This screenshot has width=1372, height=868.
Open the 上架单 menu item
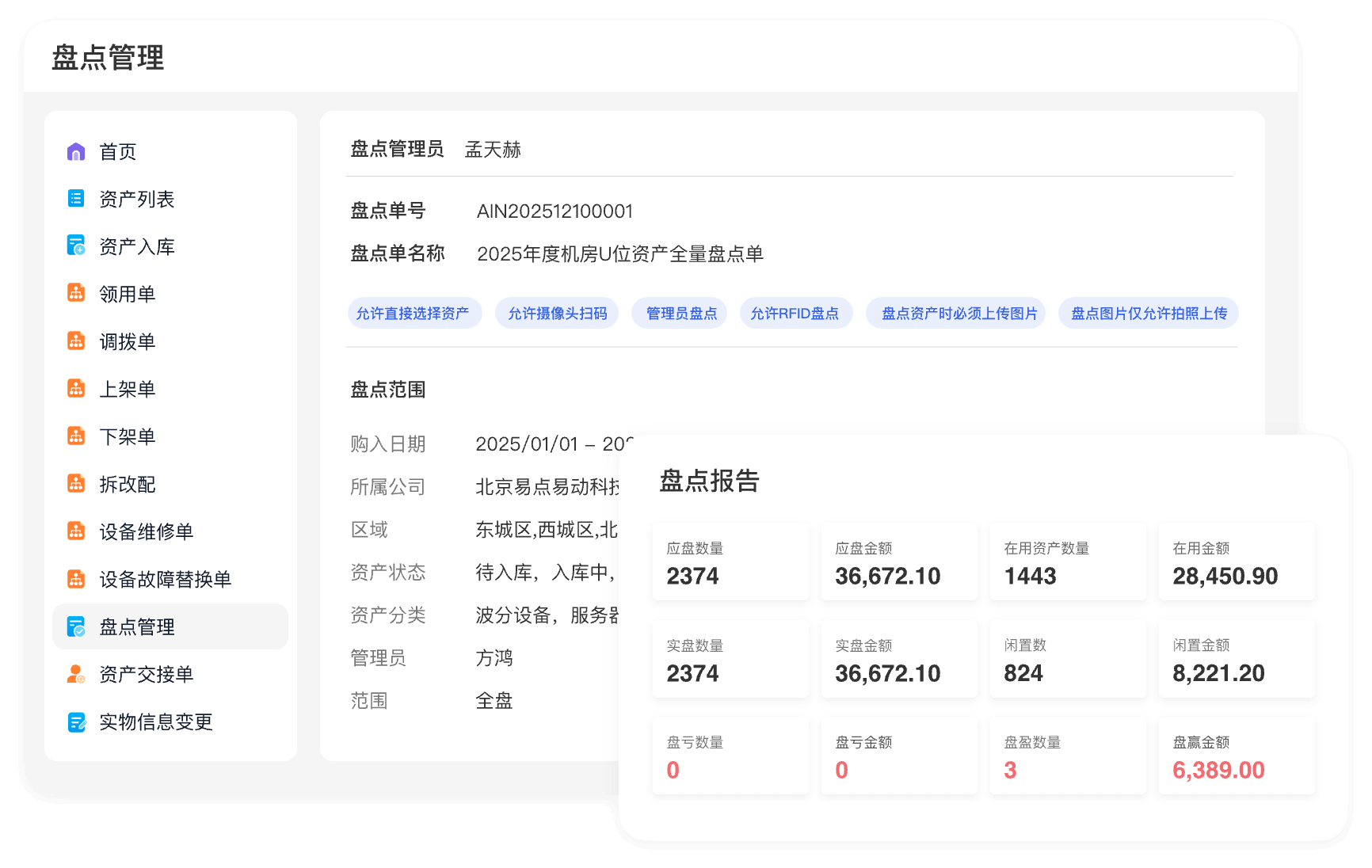(127, 389)
